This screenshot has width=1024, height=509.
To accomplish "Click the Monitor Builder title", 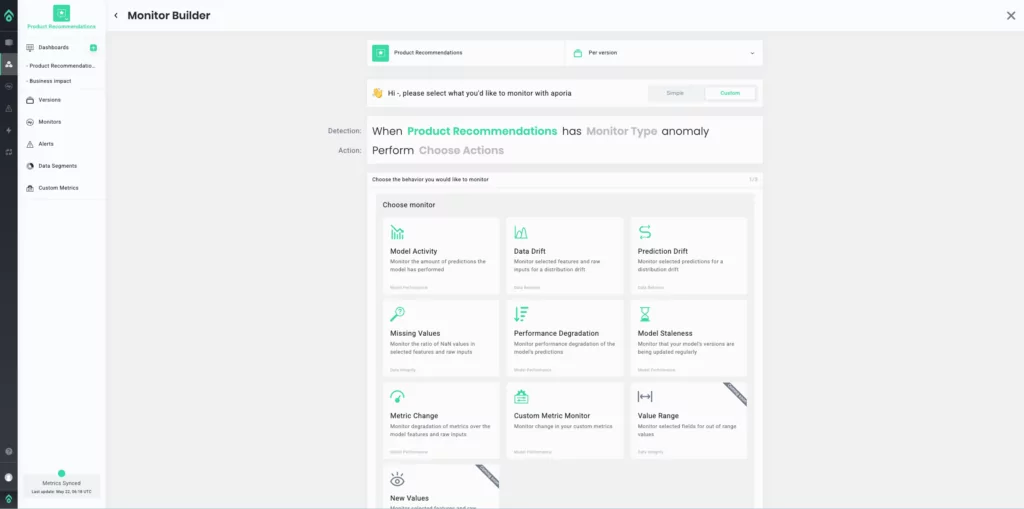I will [168, 16].
